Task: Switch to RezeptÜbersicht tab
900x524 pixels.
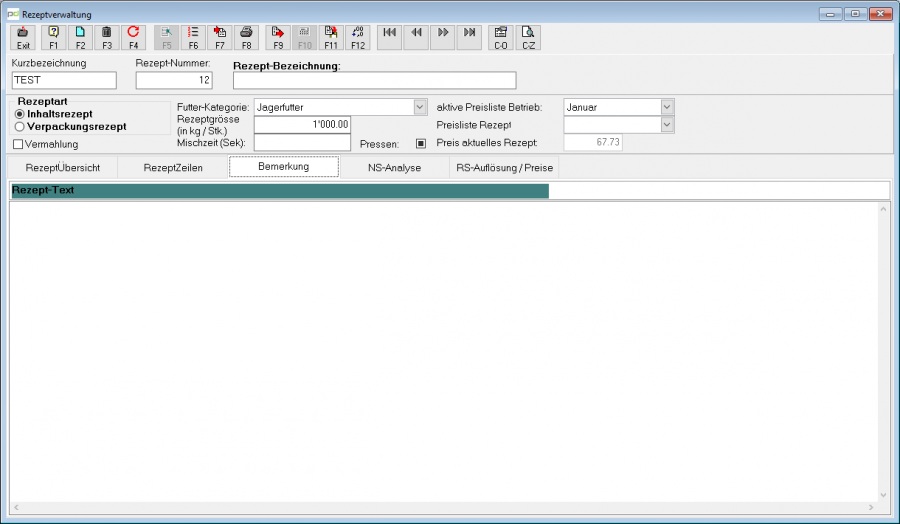Action: point(63,168)
